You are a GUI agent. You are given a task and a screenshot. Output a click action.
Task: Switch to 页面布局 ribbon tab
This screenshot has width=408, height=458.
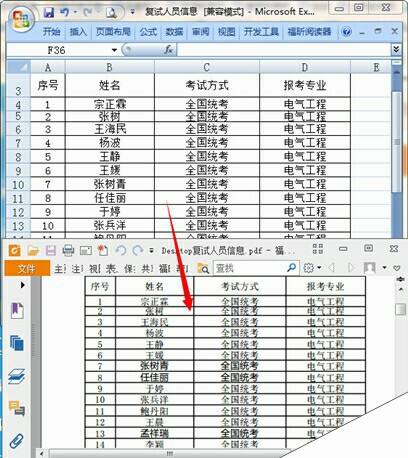113,32
